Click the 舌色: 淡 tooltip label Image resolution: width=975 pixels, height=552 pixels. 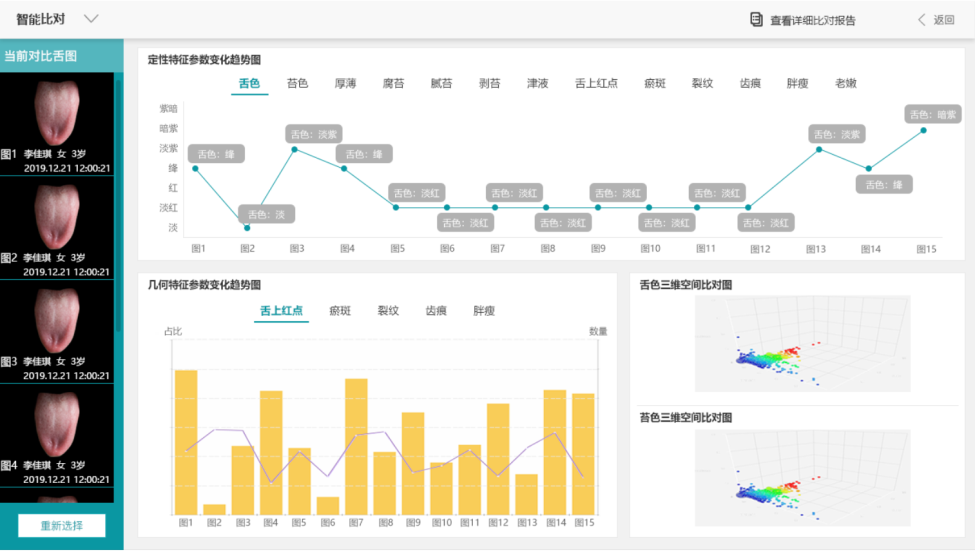point(266,214)
